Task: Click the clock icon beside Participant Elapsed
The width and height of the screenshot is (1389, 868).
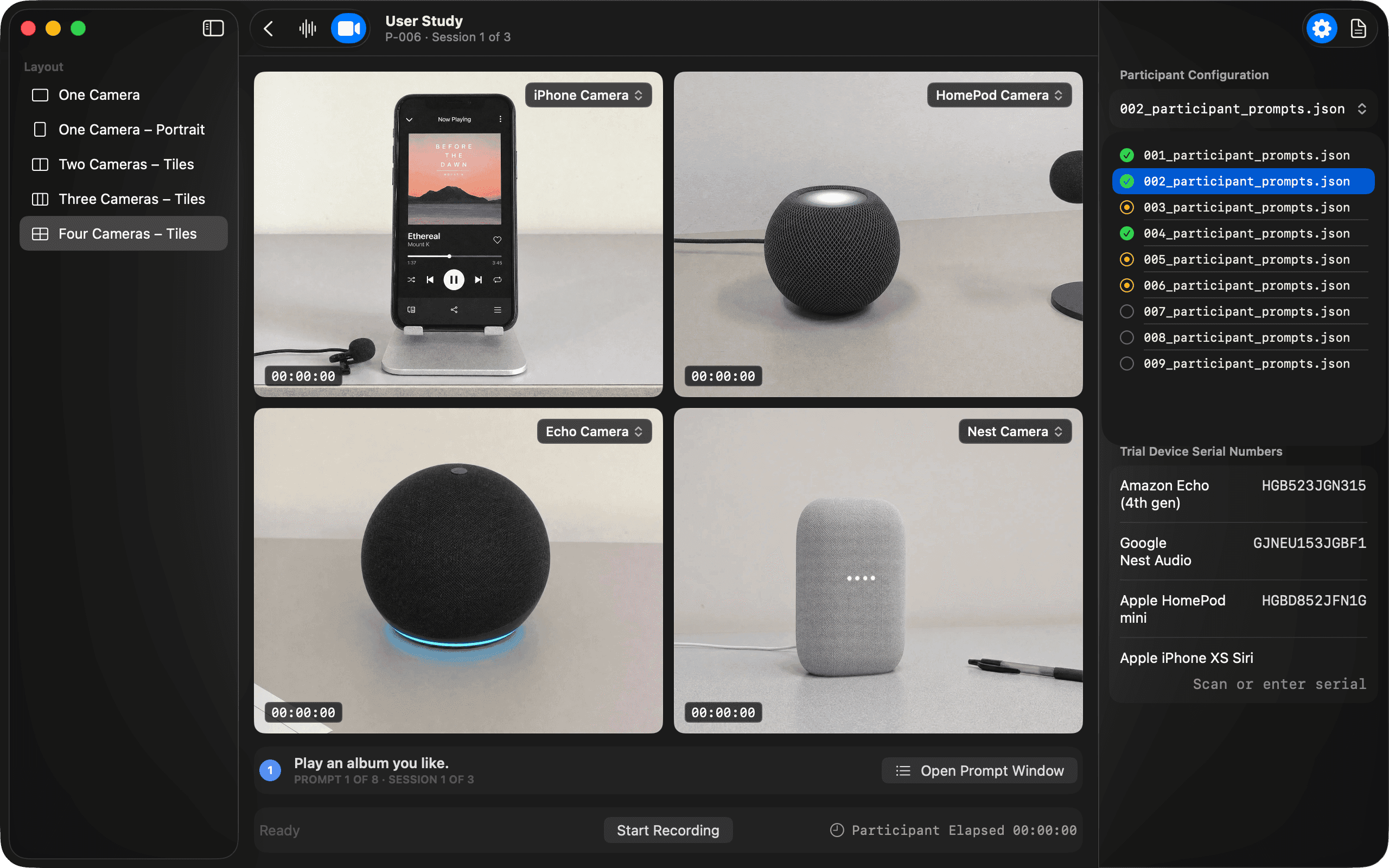Action: coord(837,830)
